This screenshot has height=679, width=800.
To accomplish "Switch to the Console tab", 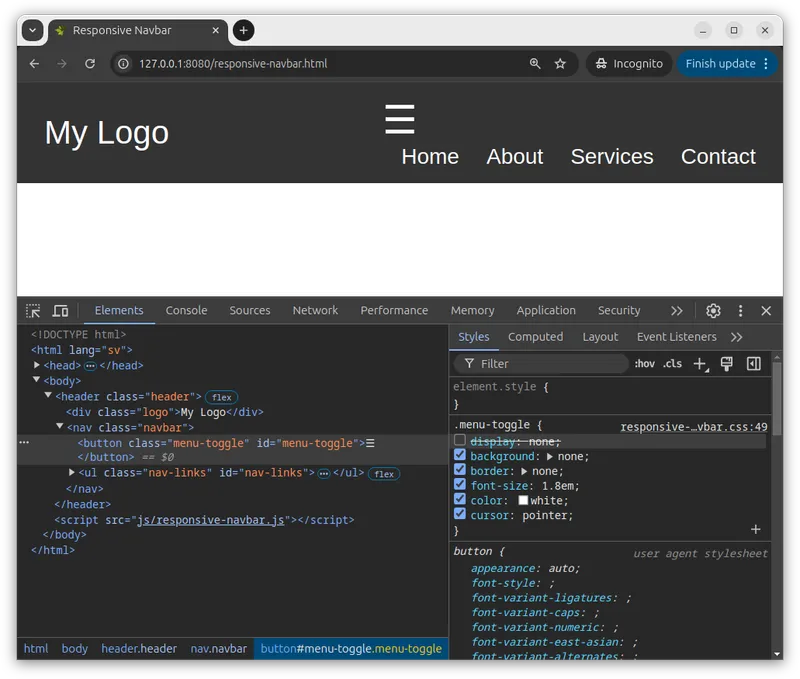I will coord(186,311).
